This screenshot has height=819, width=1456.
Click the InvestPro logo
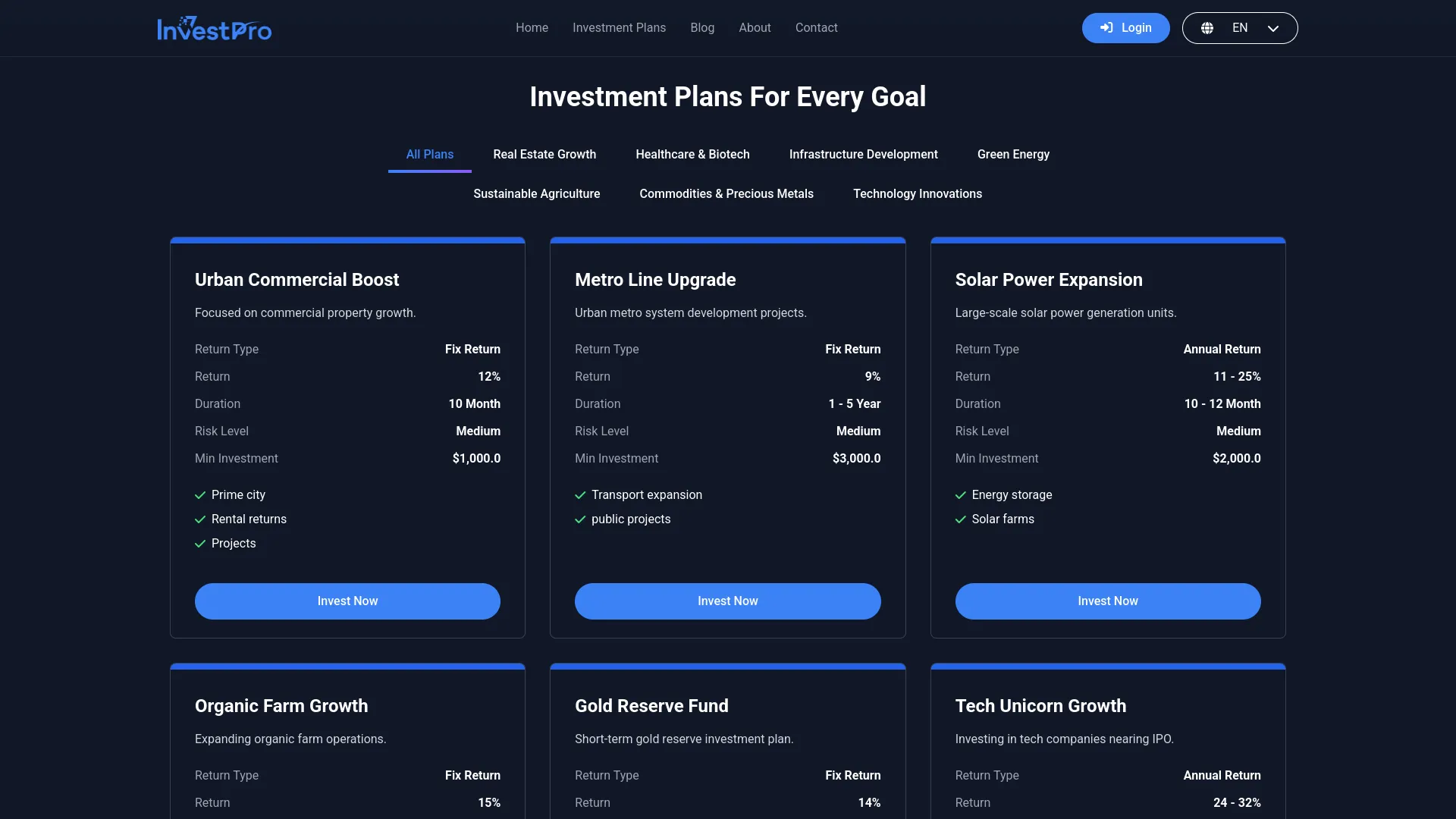pos(215,28)
